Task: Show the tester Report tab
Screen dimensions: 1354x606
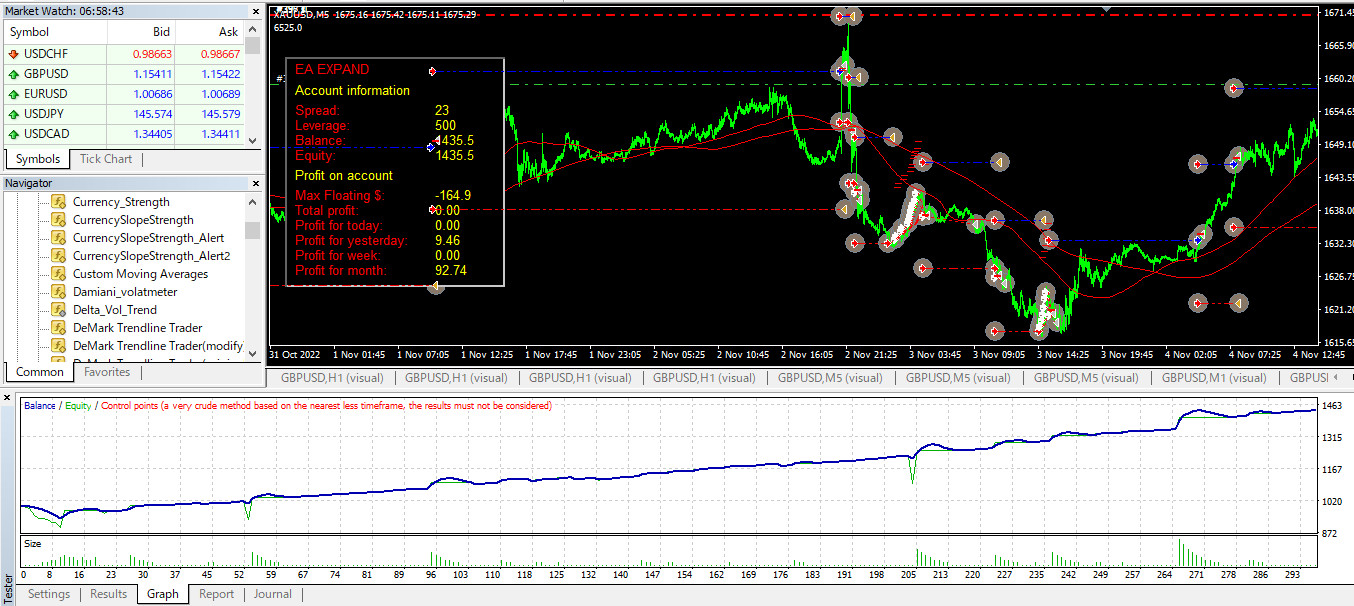Action: pyautogui.click(x=216, y=594)
